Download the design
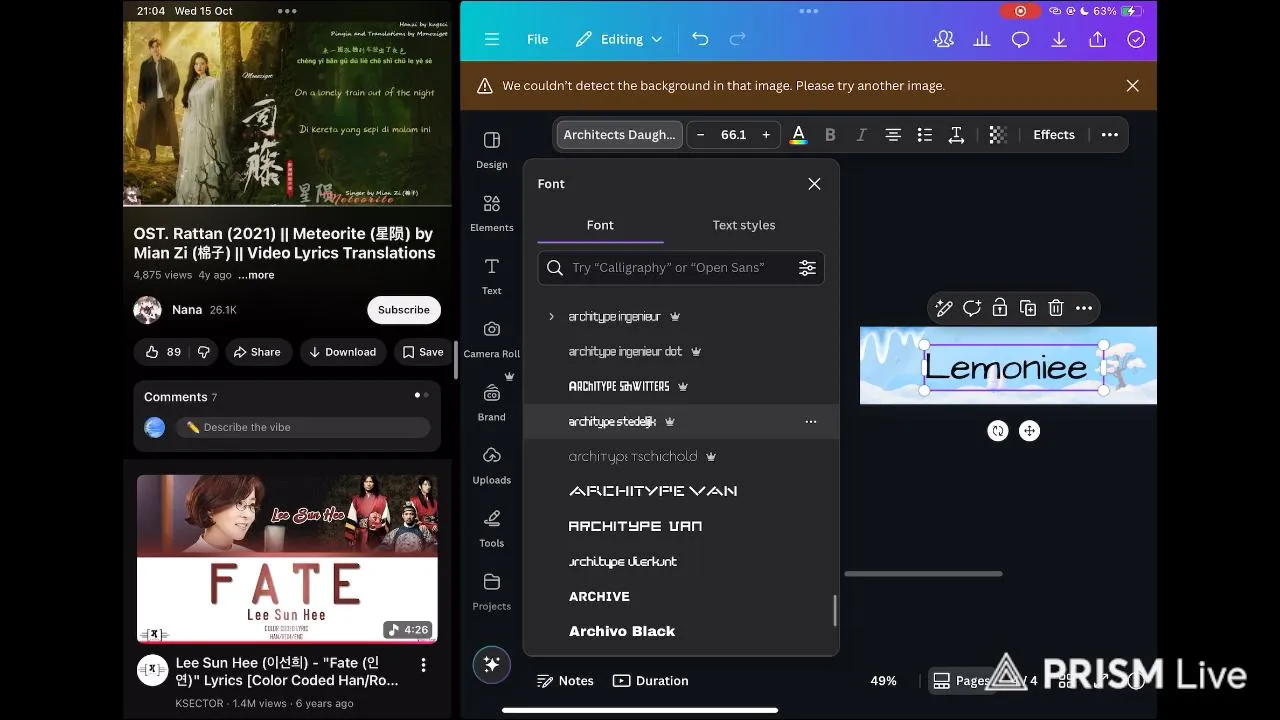Screen dimensions: 1280x720 [x=1059, y=39]
